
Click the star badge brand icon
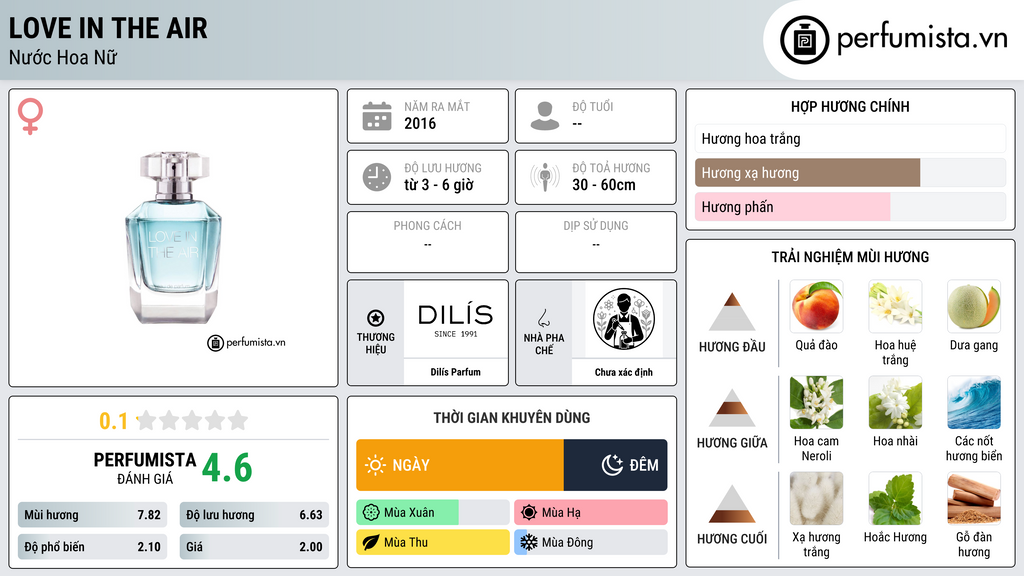tap(376, 318)
